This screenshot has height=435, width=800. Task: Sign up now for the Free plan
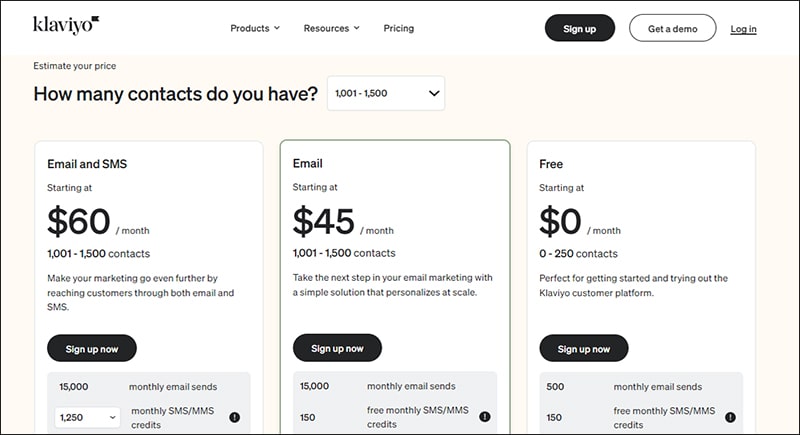coord(584,349)
